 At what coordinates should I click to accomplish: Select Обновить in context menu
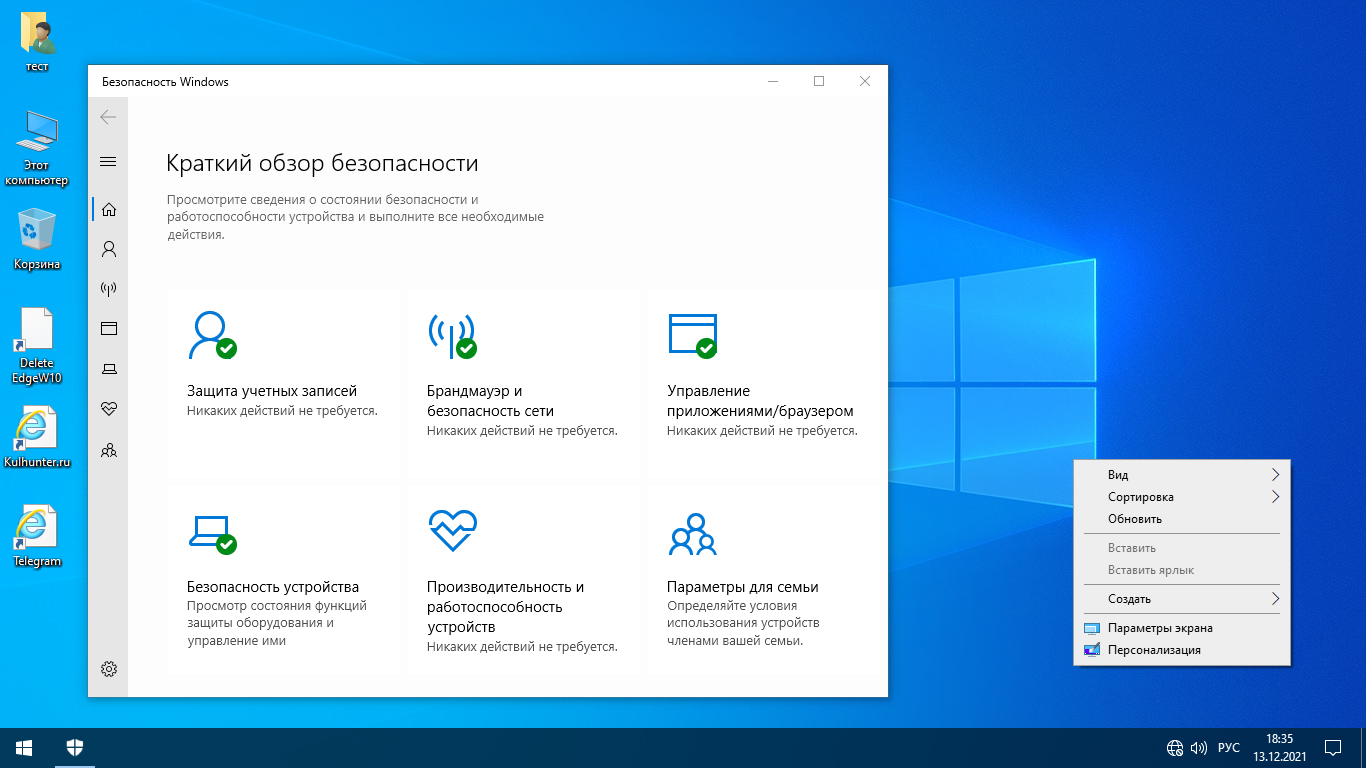[x=1135, y=519]
